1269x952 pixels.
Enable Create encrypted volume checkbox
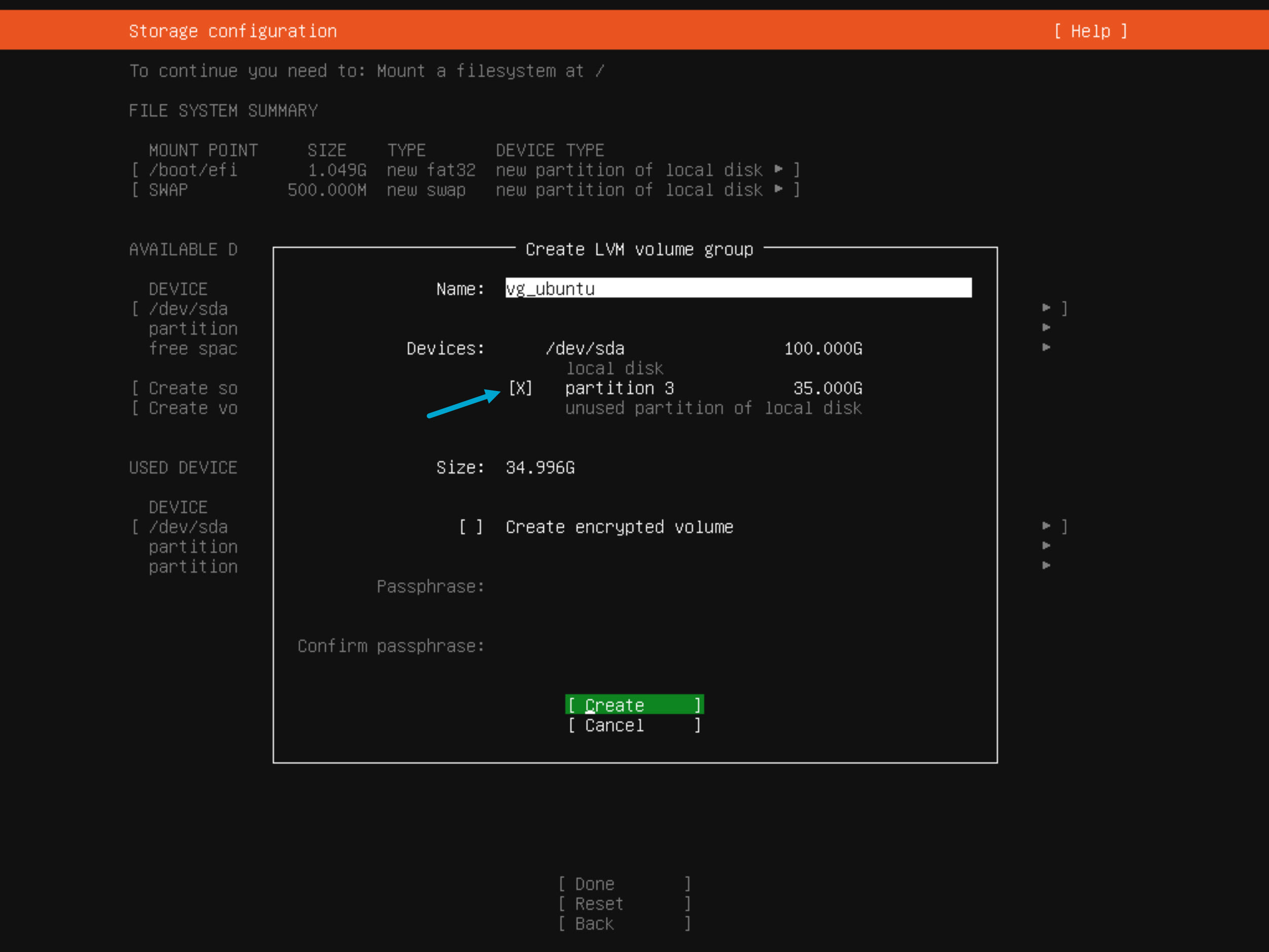coord(470,527)
